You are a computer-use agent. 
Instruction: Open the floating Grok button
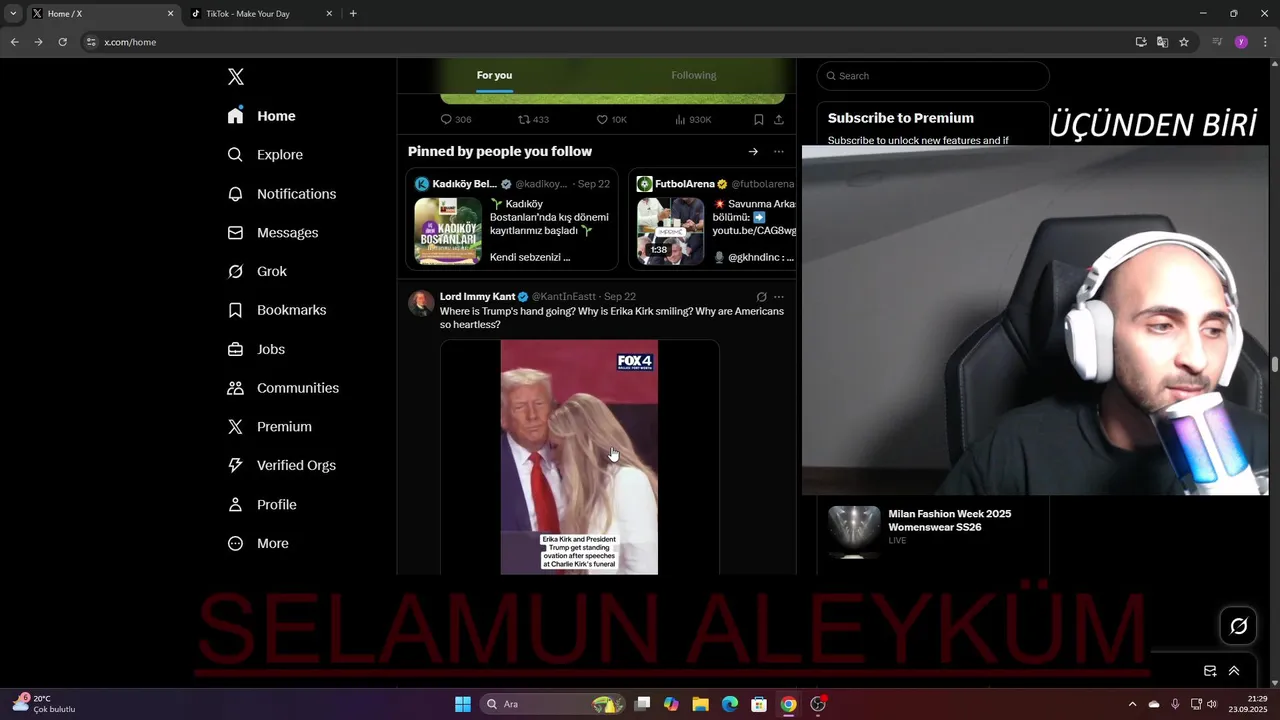coord(1238,626)
